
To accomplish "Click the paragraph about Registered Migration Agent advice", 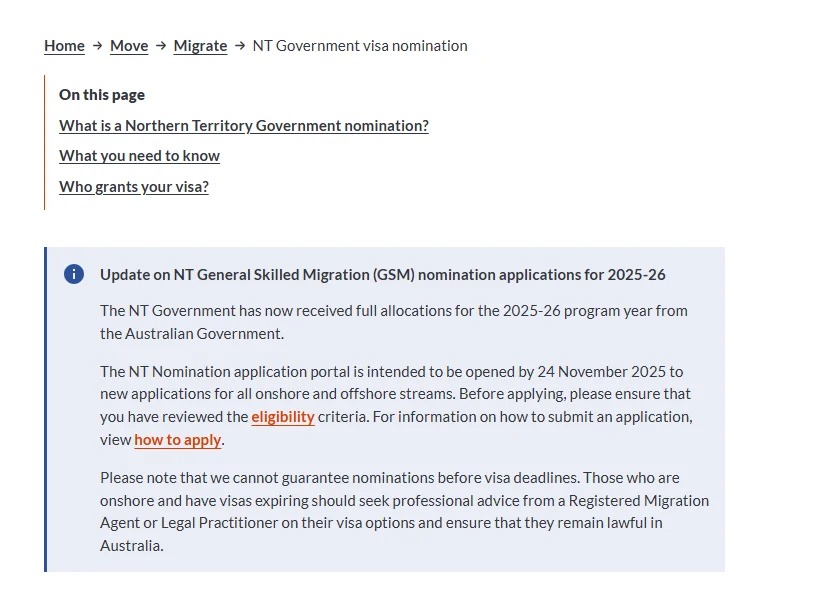I will point(403,511).
